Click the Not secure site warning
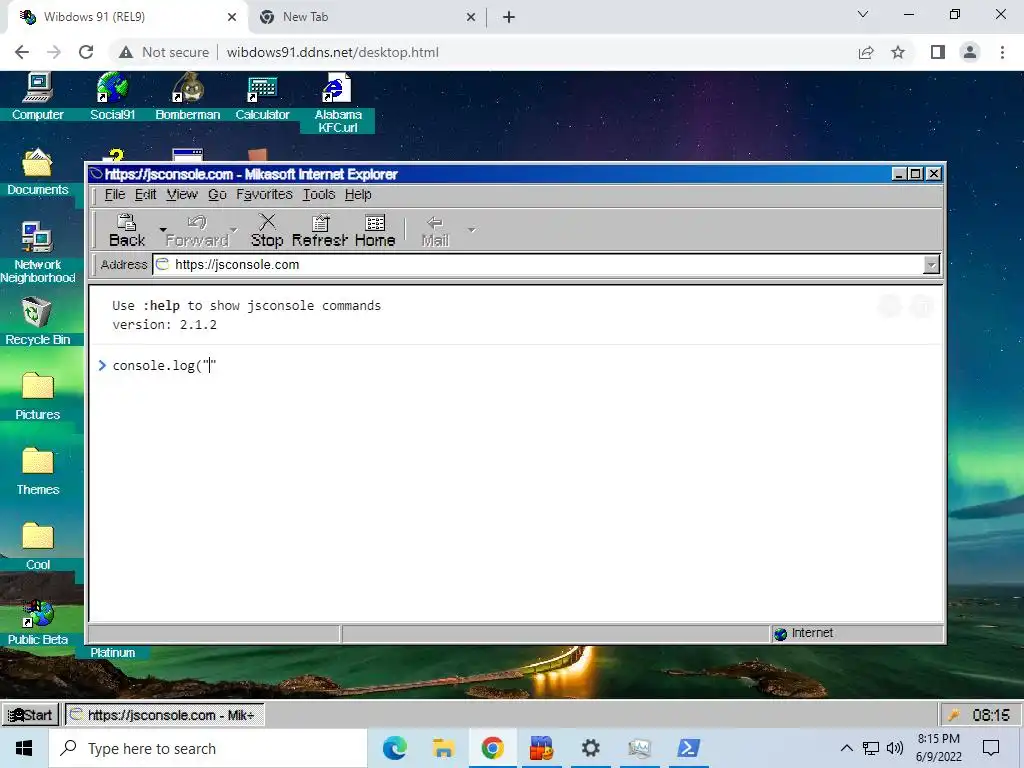Viewport: 1024px width, 768px height. pyautogui.click(x=164, y=52)
